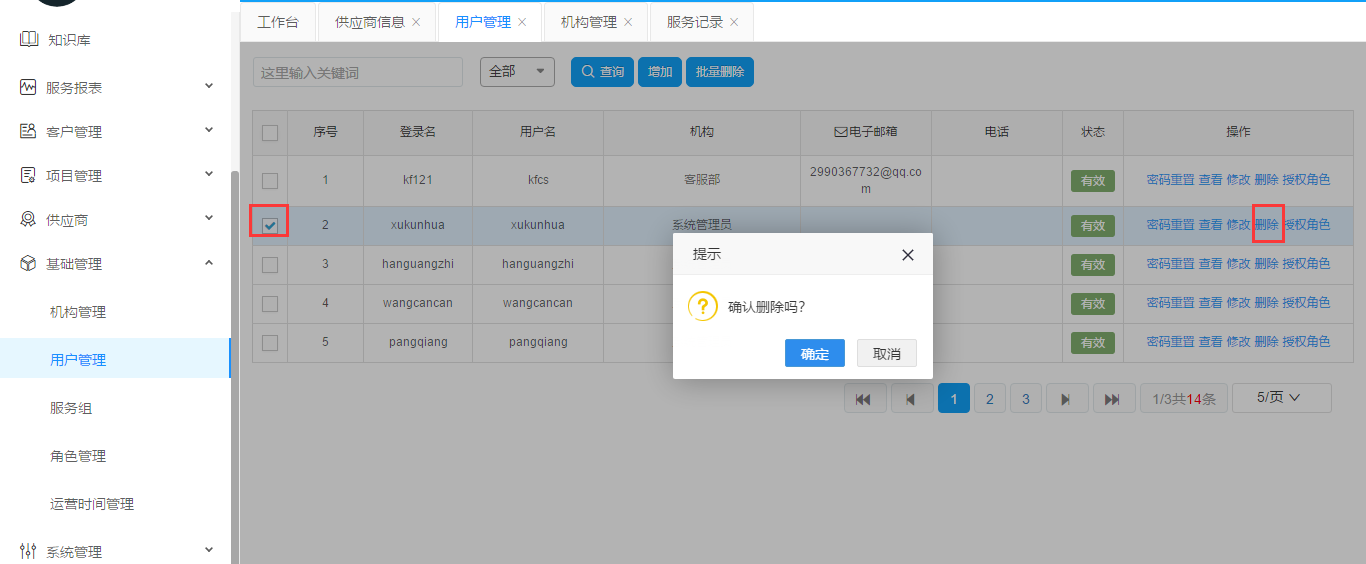Go to the last page icon
Viewport: 1366px width, 564px height.
click(x=1113, y=399)
